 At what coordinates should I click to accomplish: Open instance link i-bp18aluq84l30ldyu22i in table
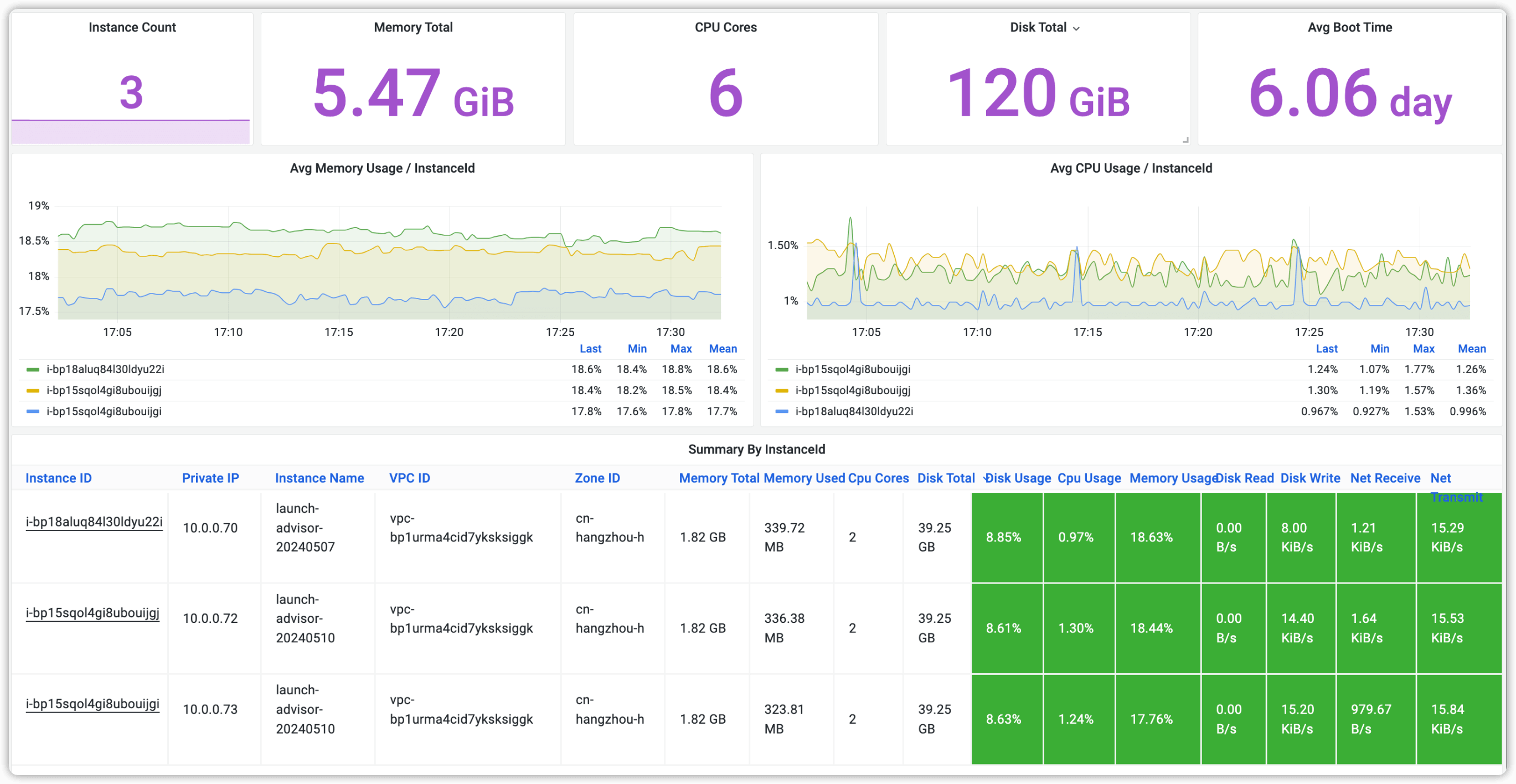point(94,522)
